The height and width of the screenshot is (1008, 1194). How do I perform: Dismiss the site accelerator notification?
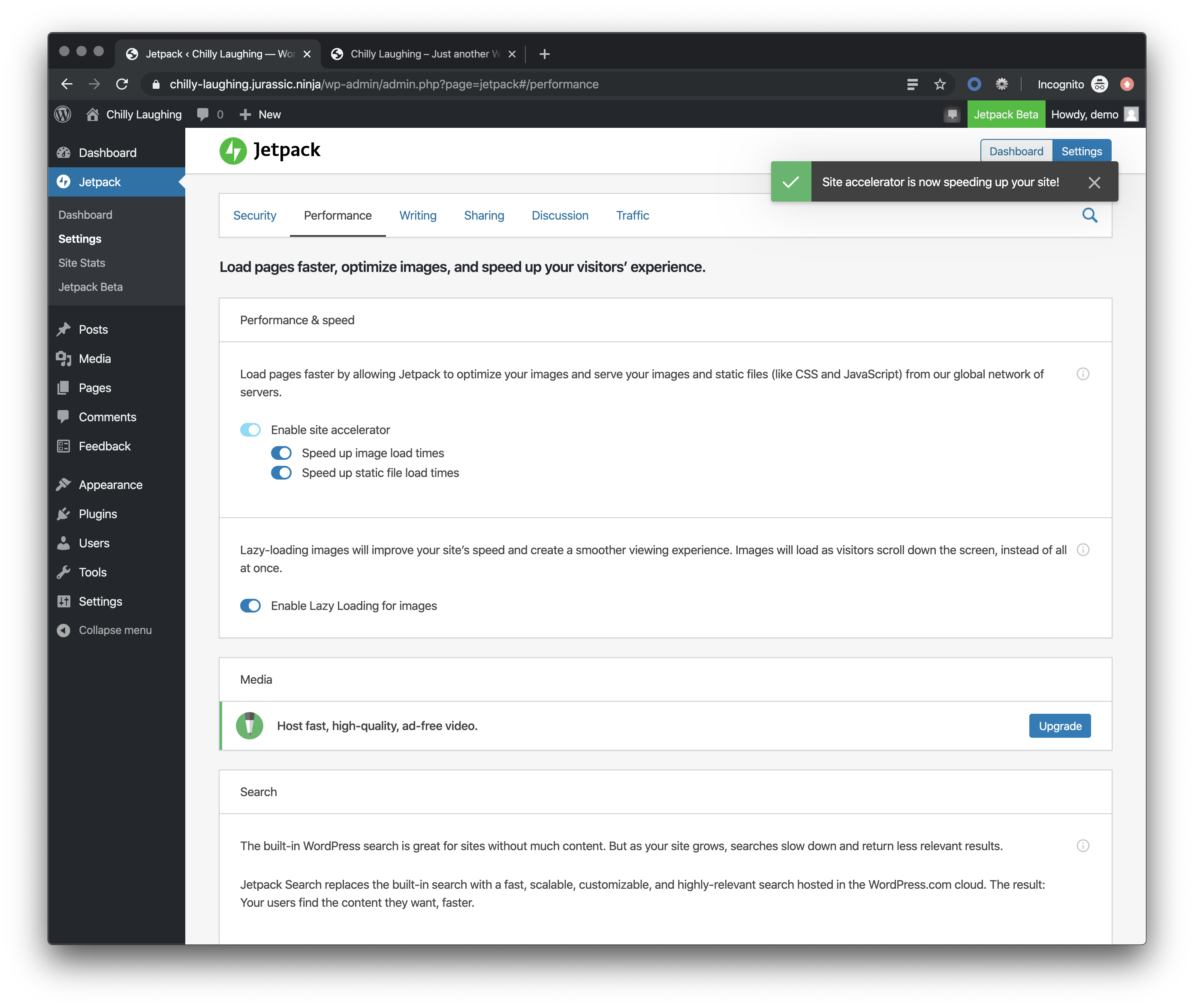(1094, 182)
